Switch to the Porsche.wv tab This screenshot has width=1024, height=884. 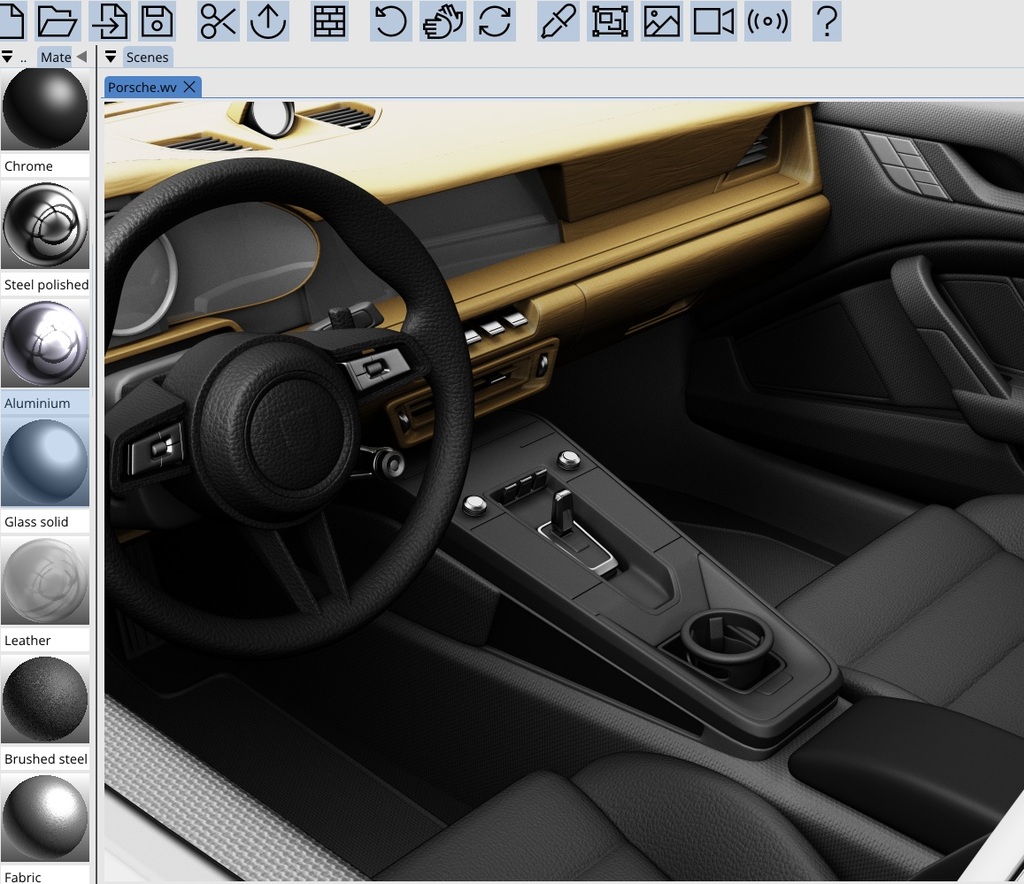pos(142,87)
